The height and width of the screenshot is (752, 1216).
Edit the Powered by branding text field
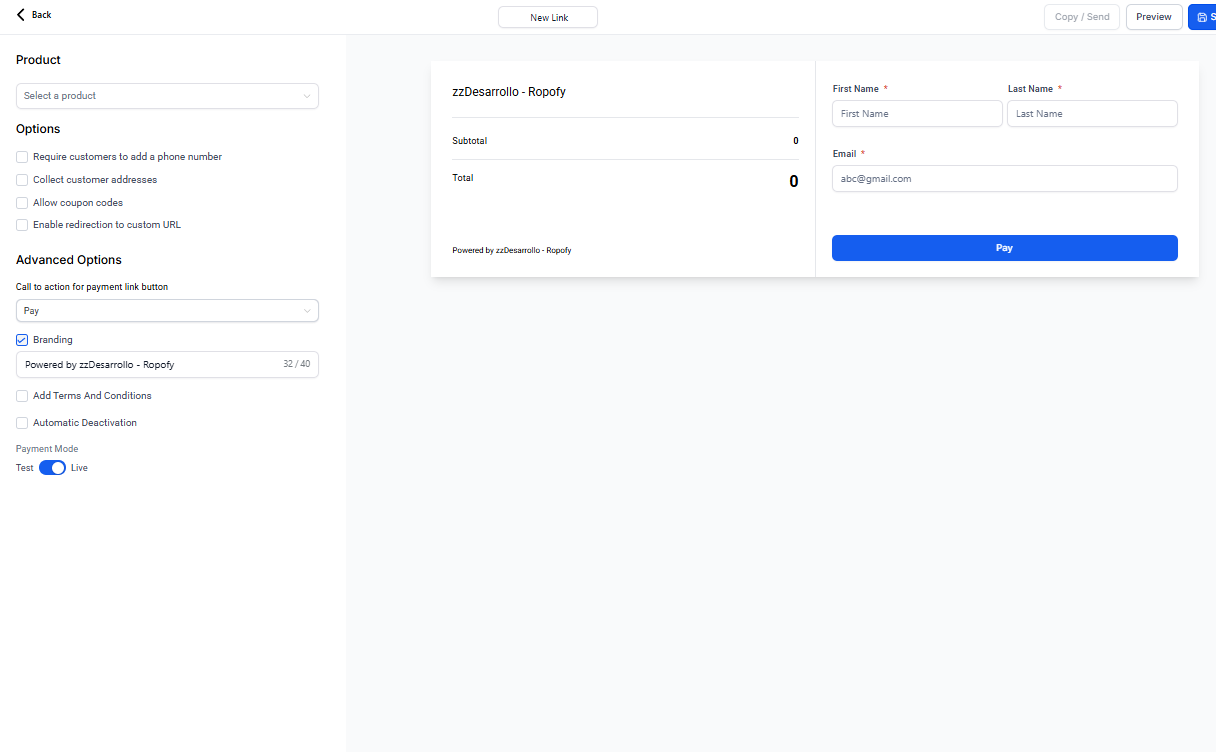(150, 365)
